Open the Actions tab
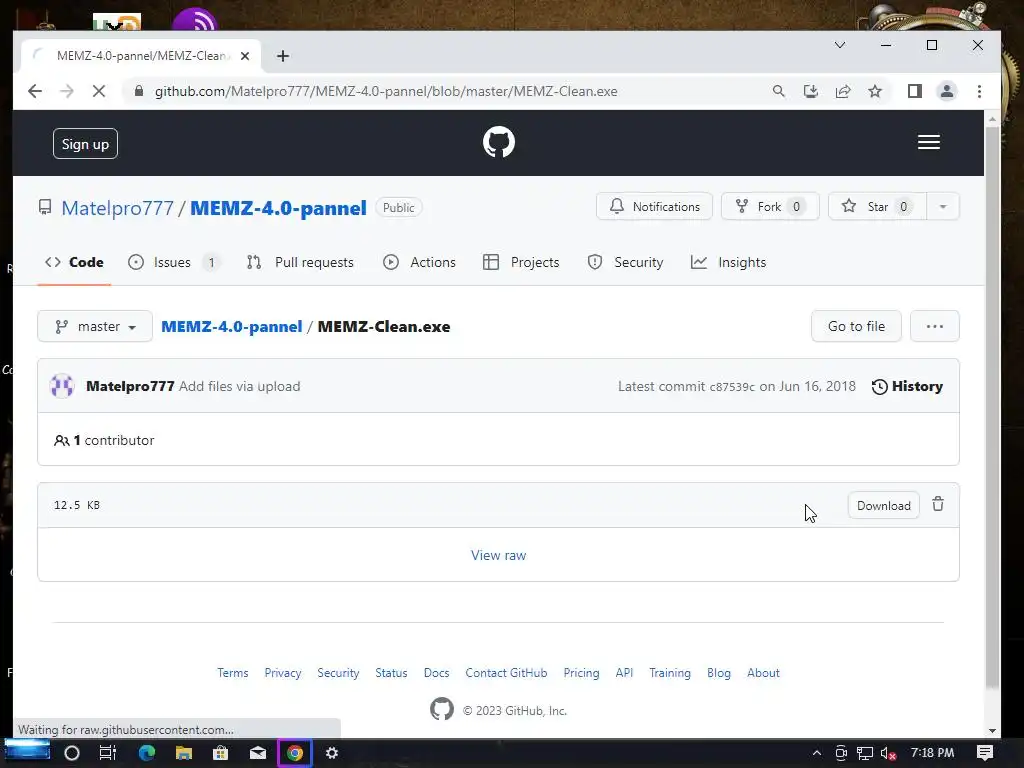 tap(419, 263)
